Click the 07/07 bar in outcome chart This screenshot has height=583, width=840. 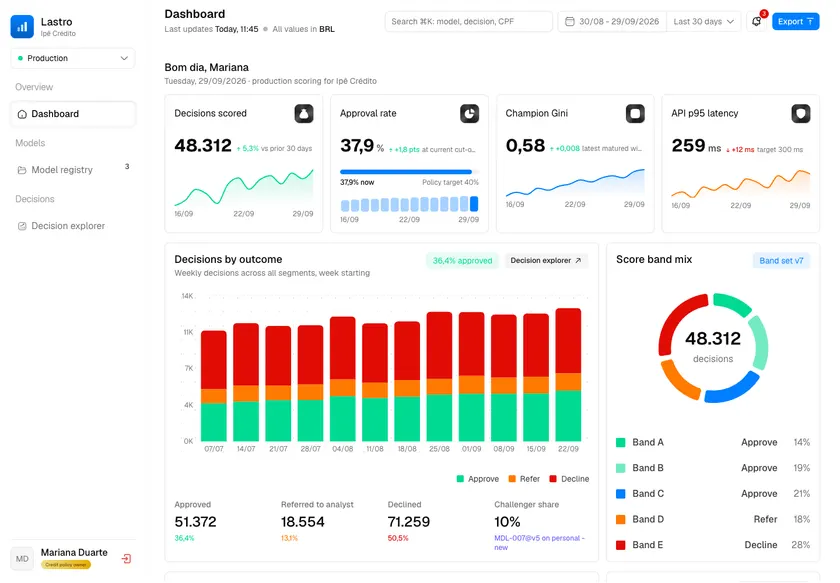(x=214, y=386)
